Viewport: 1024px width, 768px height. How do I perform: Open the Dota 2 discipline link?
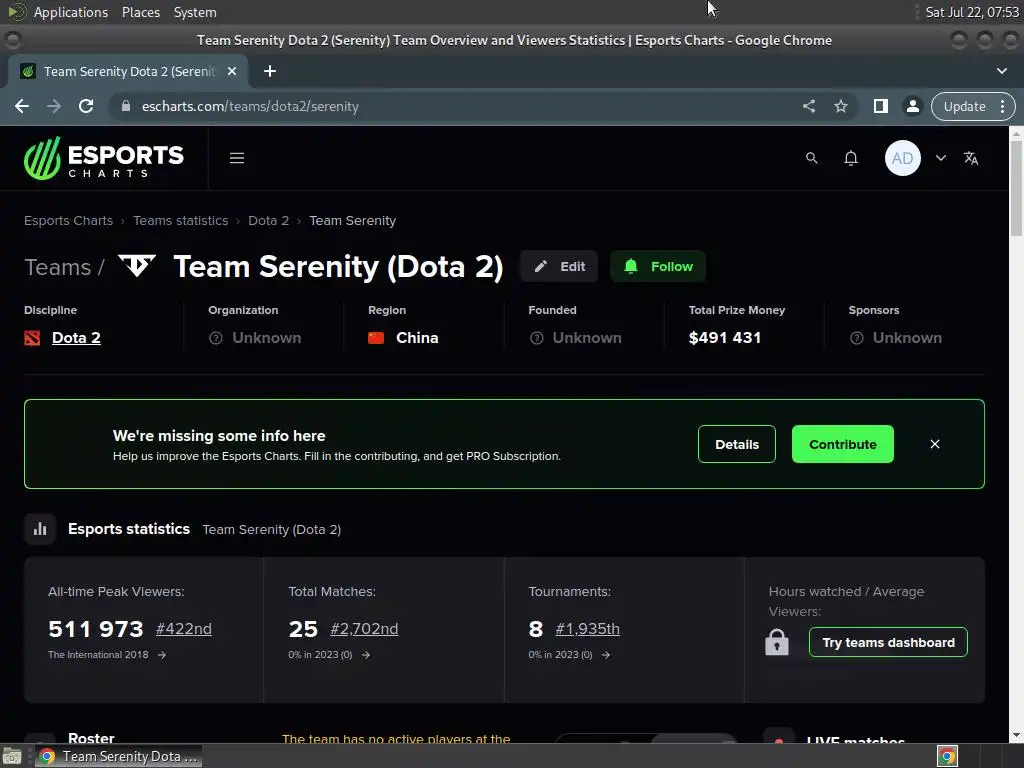[76, 338]
